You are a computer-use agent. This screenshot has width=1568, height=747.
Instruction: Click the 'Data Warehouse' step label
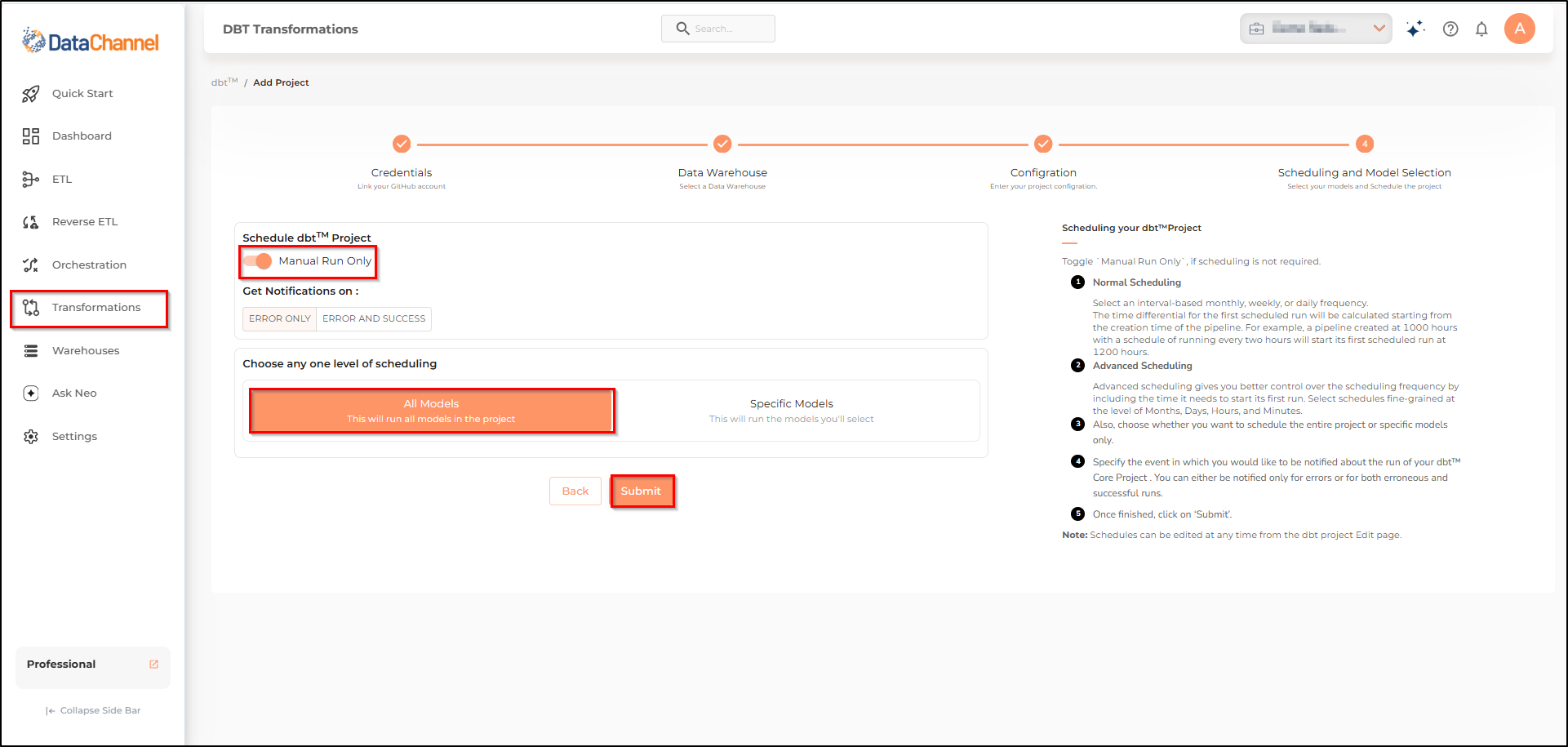[722, 173]
